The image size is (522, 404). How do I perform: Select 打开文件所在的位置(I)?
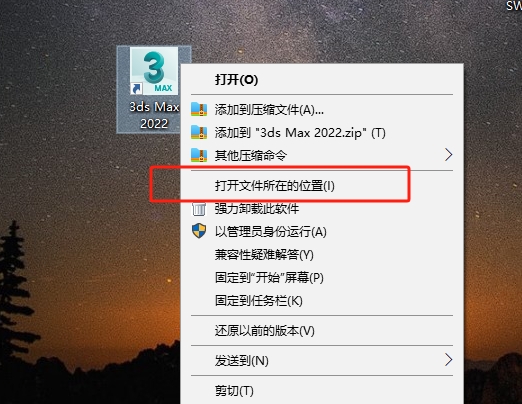275,186
